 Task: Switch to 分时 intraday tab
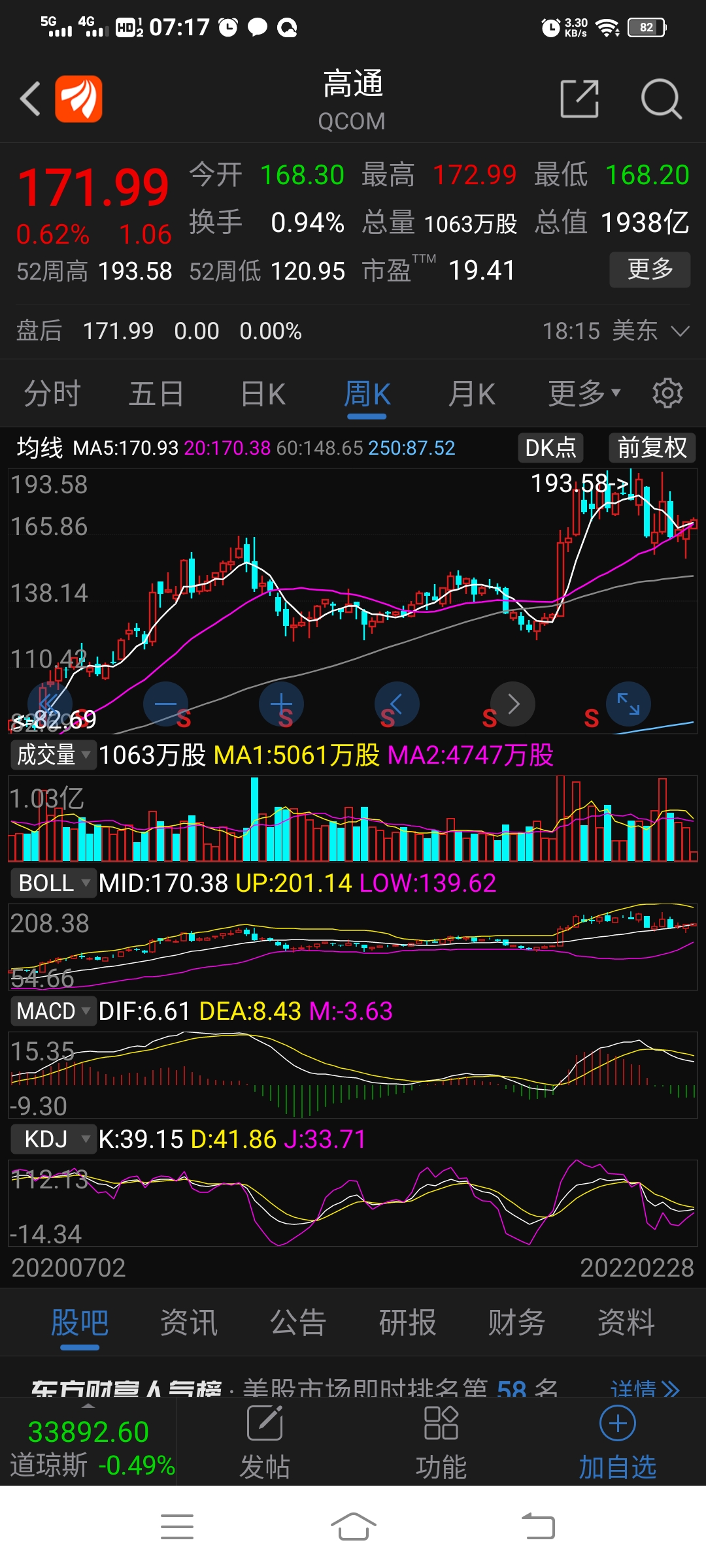tap(52, 393)
